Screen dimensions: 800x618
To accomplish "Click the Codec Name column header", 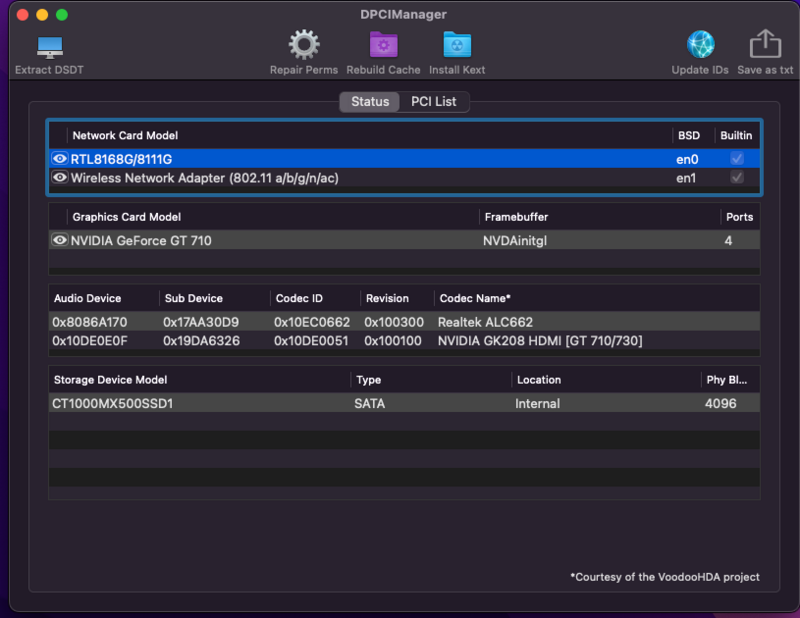I will pos(475,298).
